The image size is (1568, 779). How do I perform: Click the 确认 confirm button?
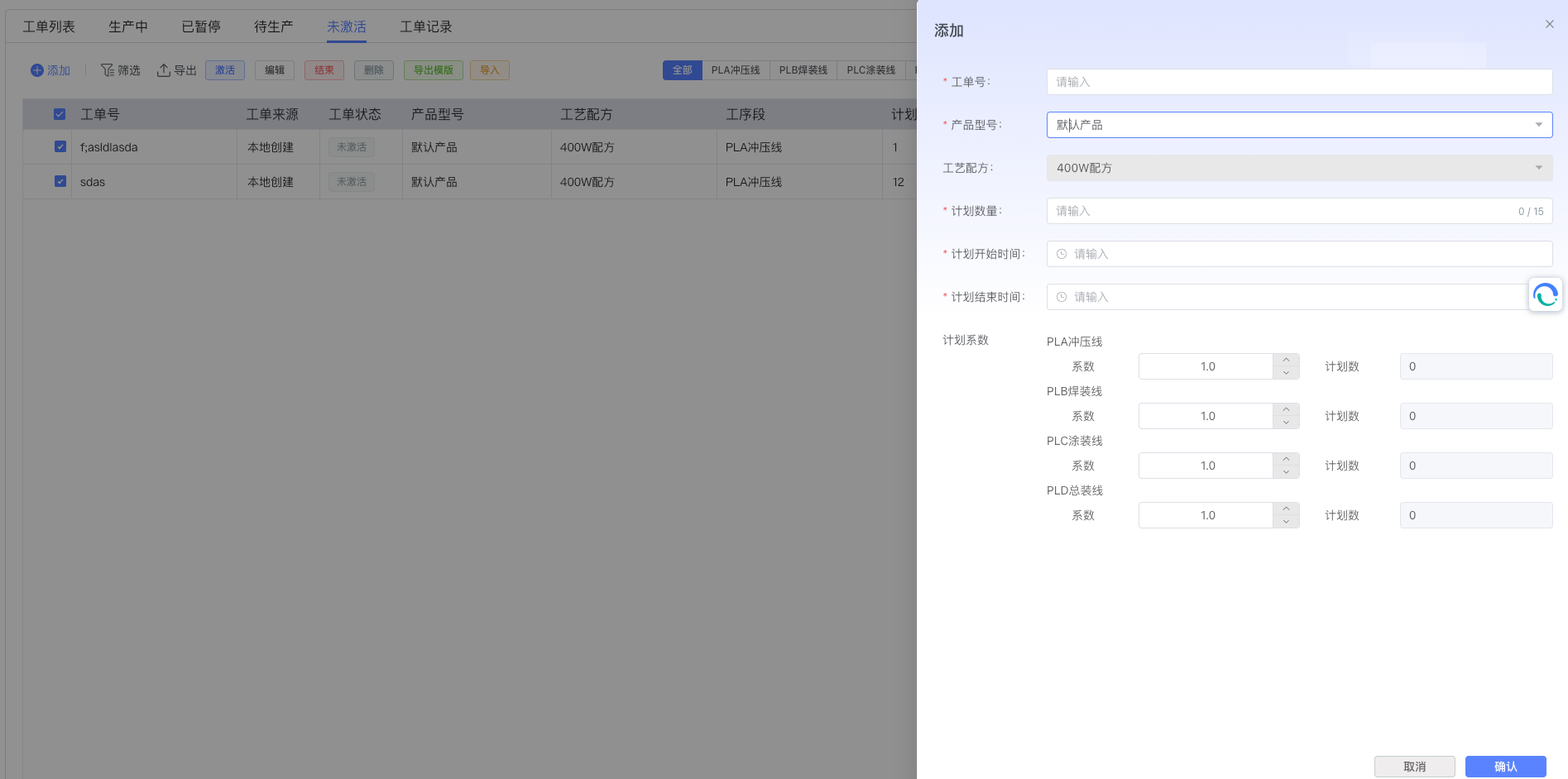pos(1505,767)
